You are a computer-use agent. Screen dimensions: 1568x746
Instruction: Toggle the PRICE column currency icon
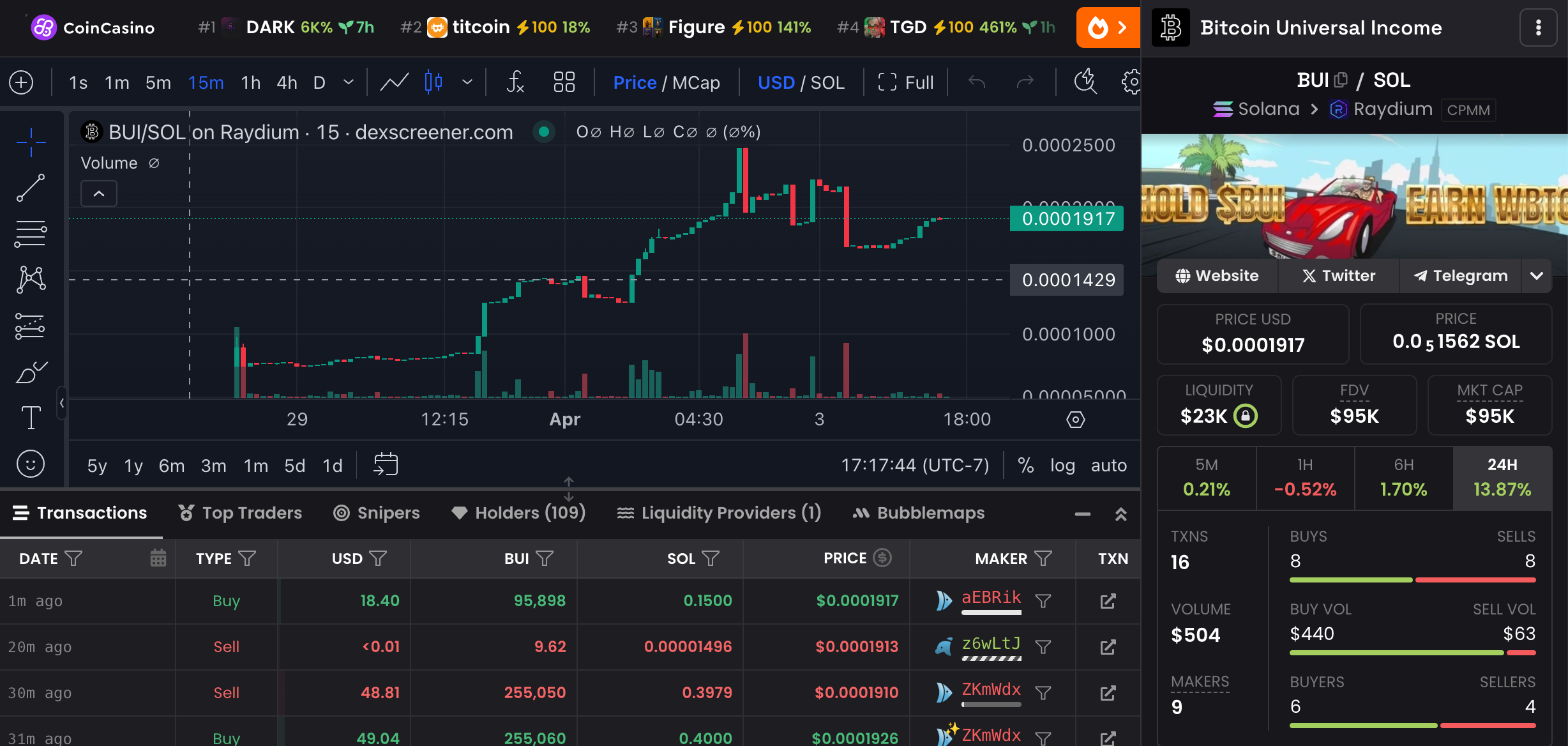tap(882, 558)
